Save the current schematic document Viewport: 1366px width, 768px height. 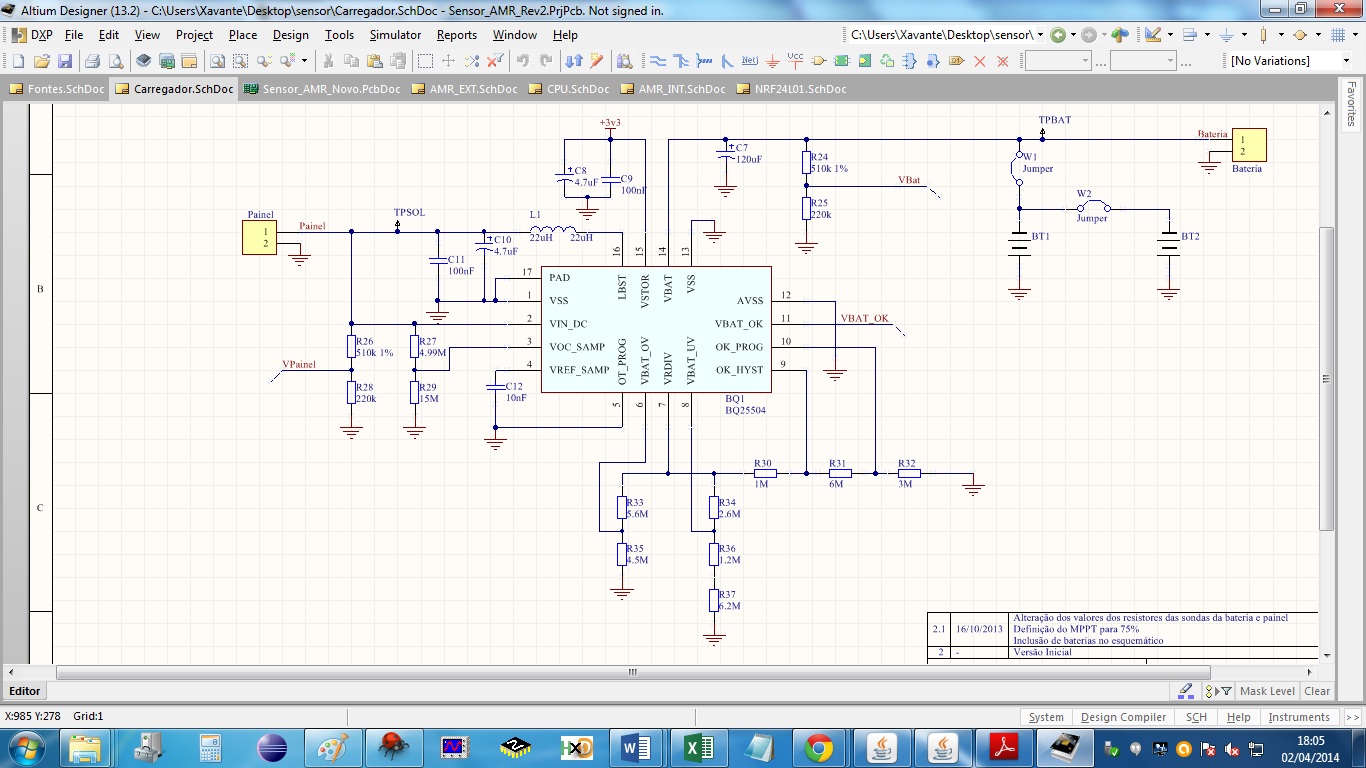click(67, 60)
